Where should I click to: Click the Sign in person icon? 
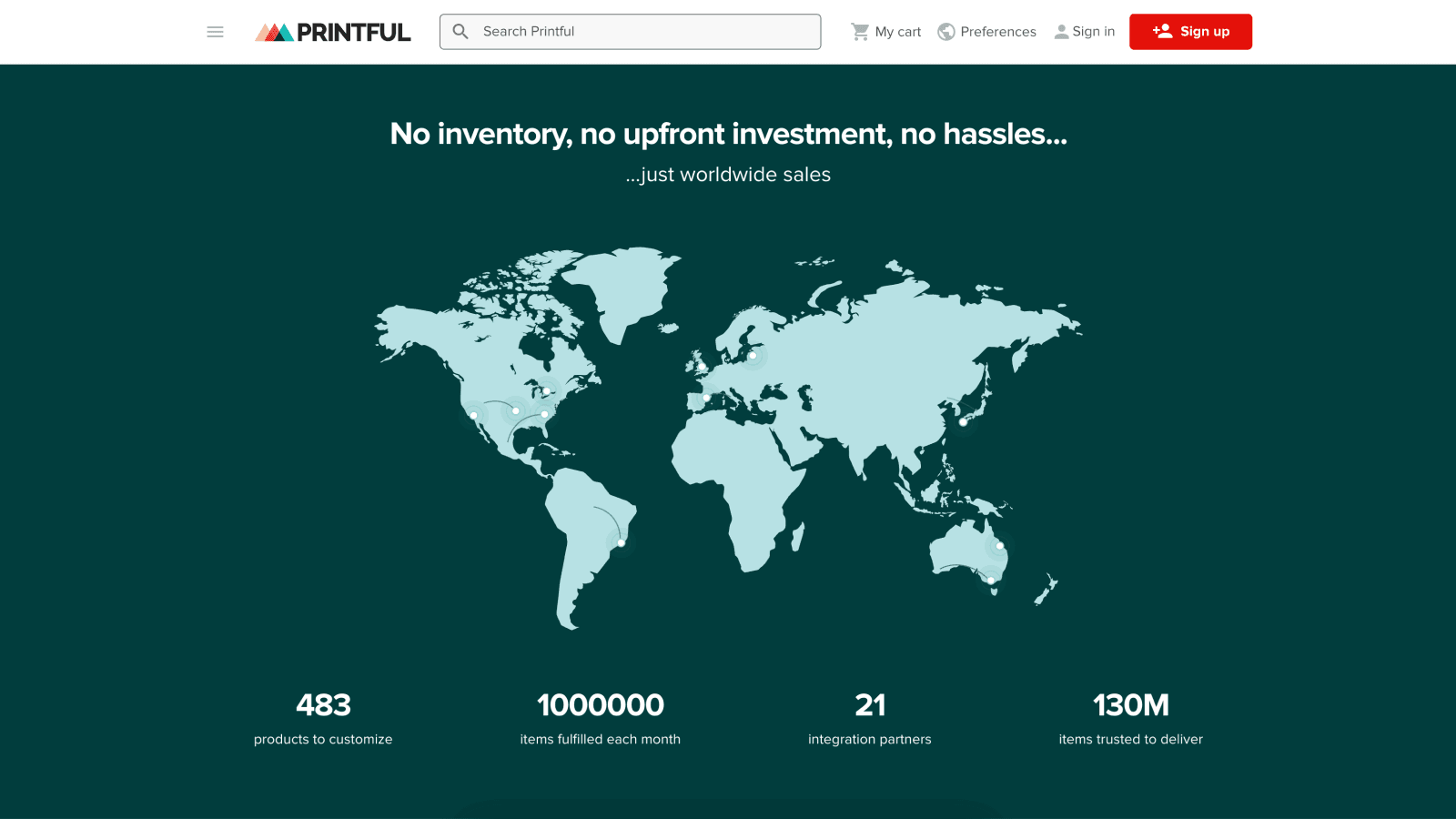pos(1061,32)
